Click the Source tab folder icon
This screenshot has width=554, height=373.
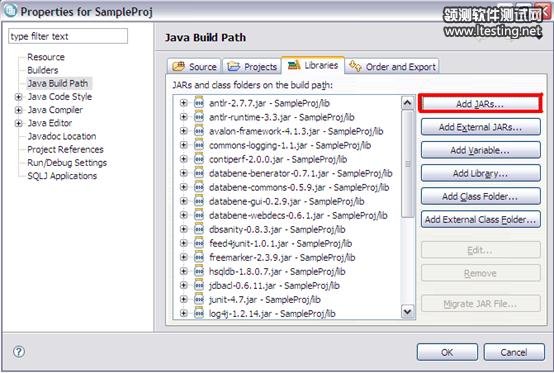pyautogui.click(x=178, y=66)
